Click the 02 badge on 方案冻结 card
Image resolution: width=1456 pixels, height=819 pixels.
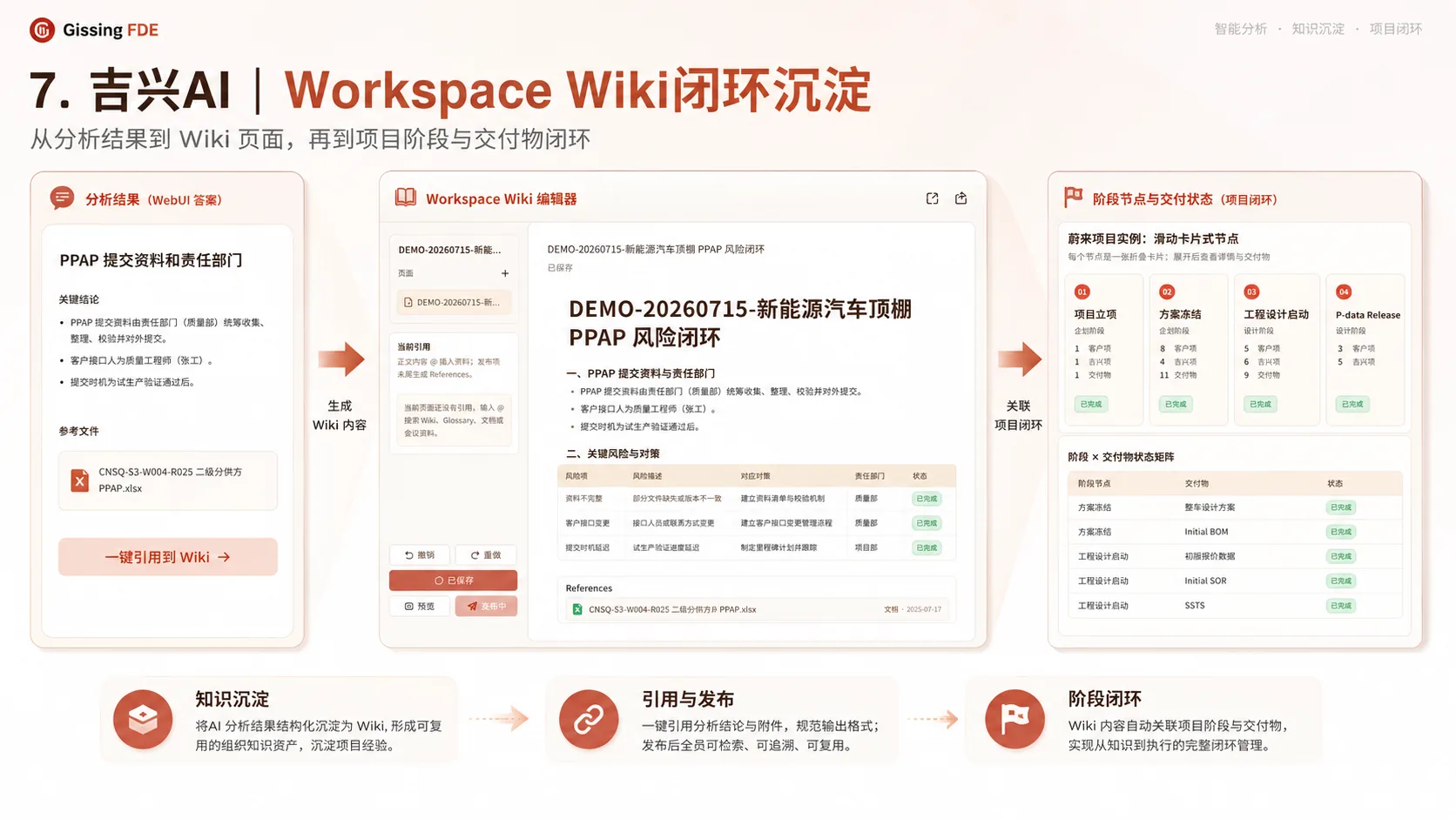coord(1167,292)
